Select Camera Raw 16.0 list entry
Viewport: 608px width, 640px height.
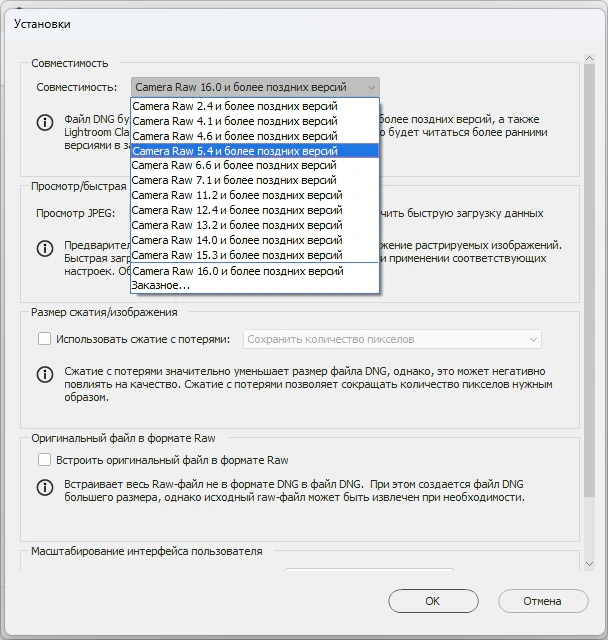pos(255,271)
